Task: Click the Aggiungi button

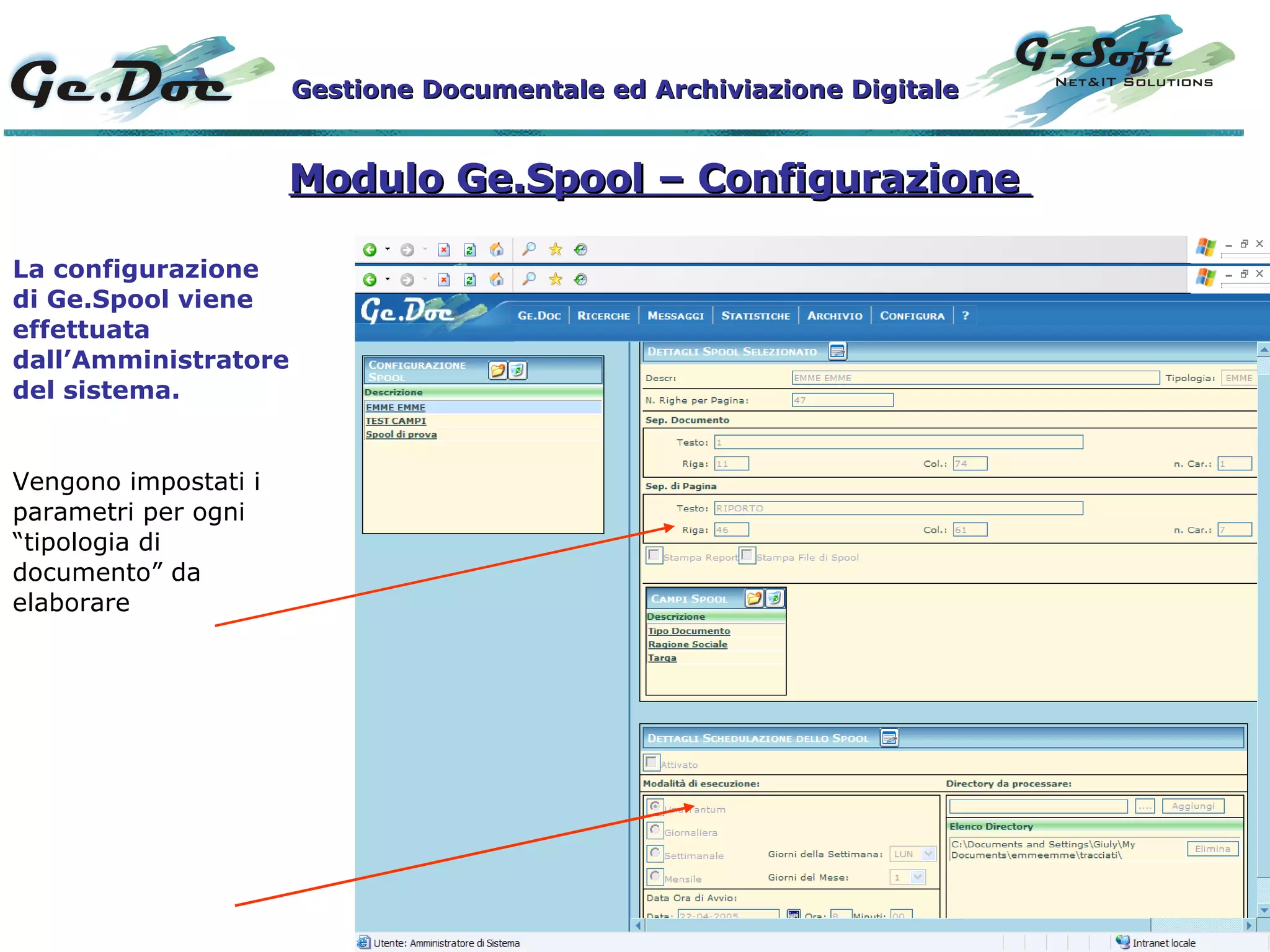Action: 1193,806
